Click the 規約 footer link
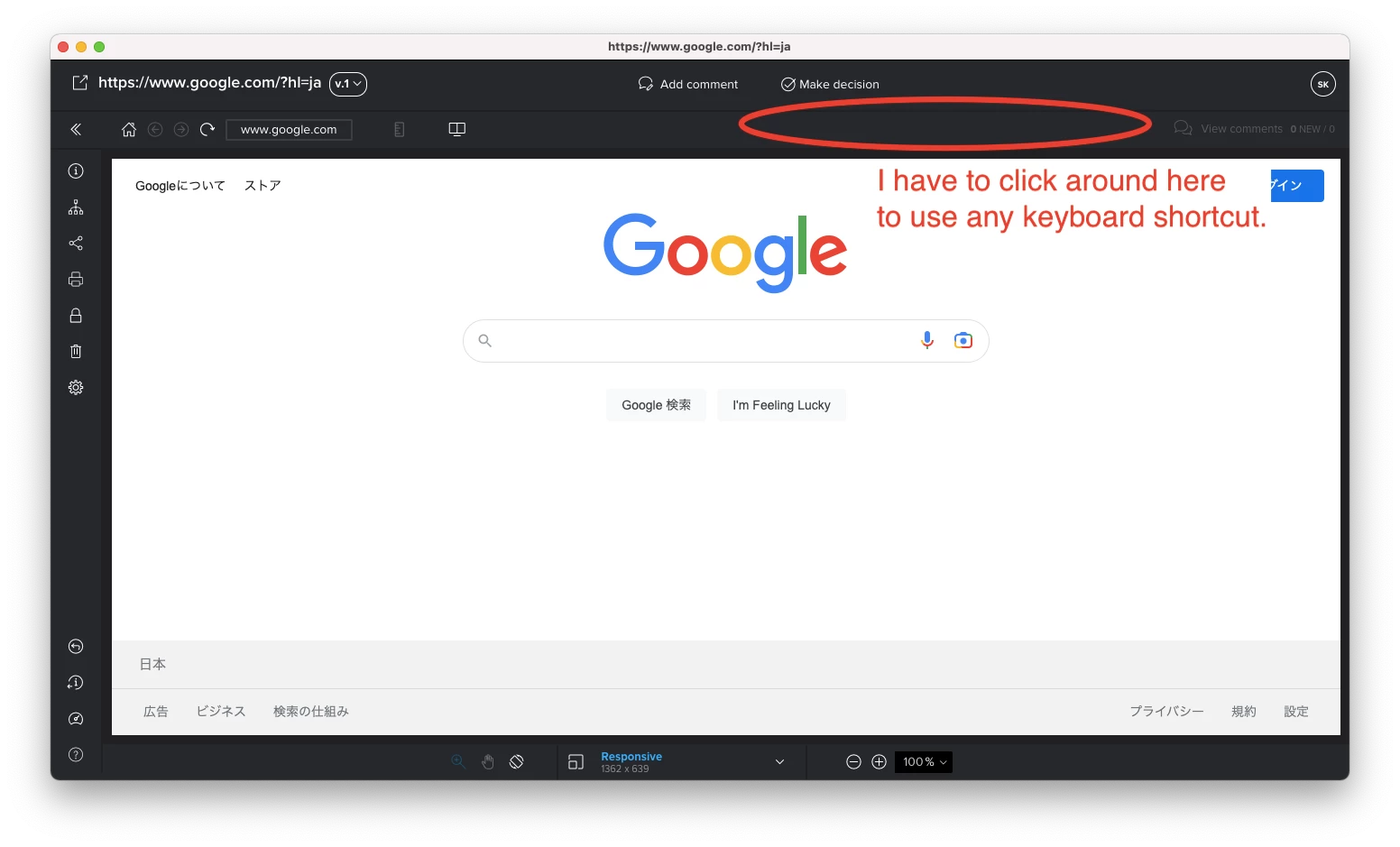 pos(1244,712)
